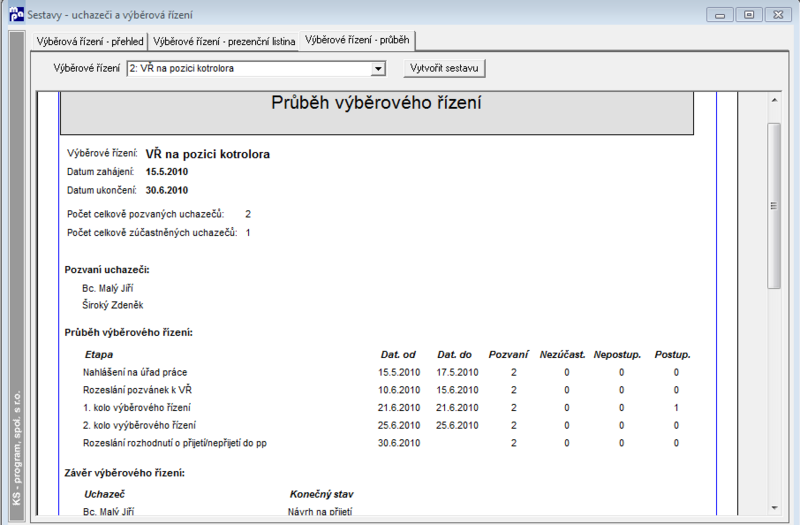Screen dimensions: 800x525
Task: Click 'Počet celkově pozvaných uchazečů' label
Action: click(145, 214)
